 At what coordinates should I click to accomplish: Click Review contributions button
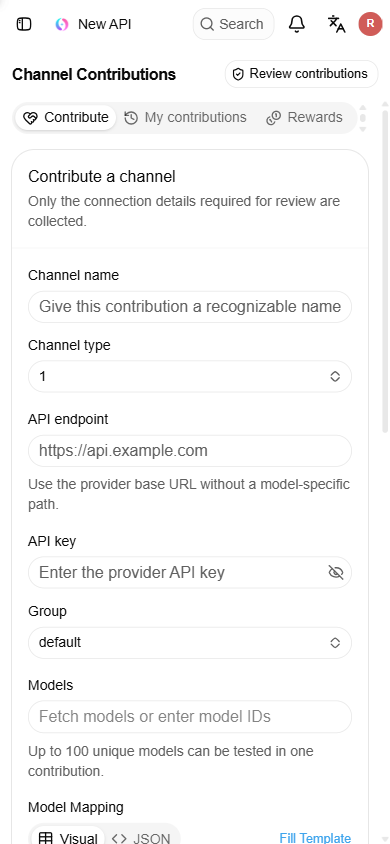(301, 74)
